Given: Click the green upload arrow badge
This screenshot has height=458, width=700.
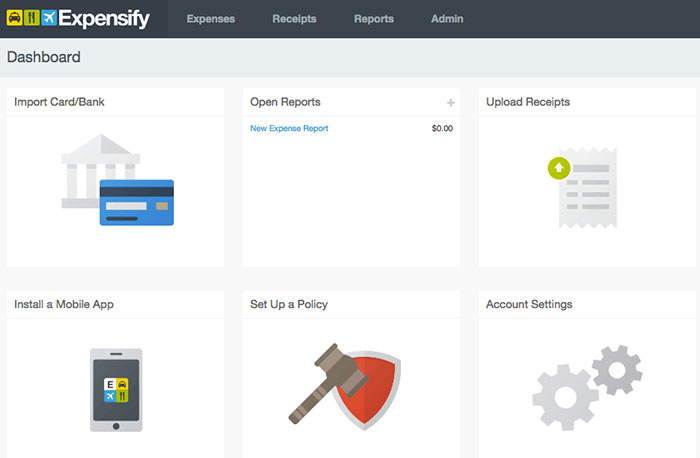Looking at the screenshot, I should tap(558, 169).
